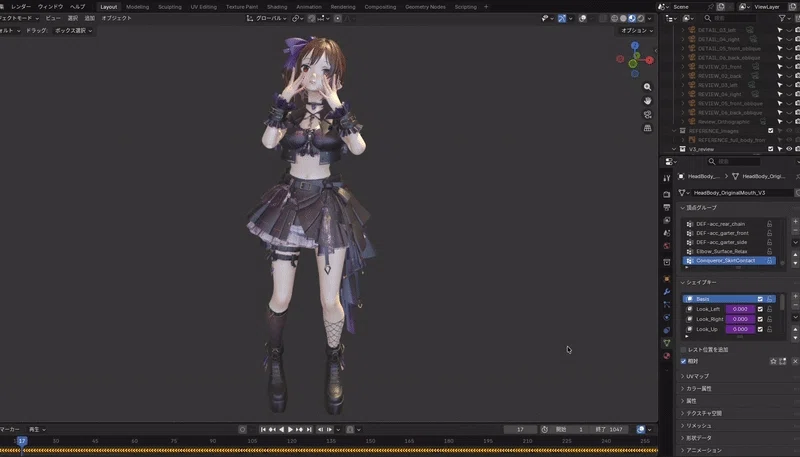800x457 pixels.
Task: Switch to the Shading workspace tab
Action: [277, 7]
